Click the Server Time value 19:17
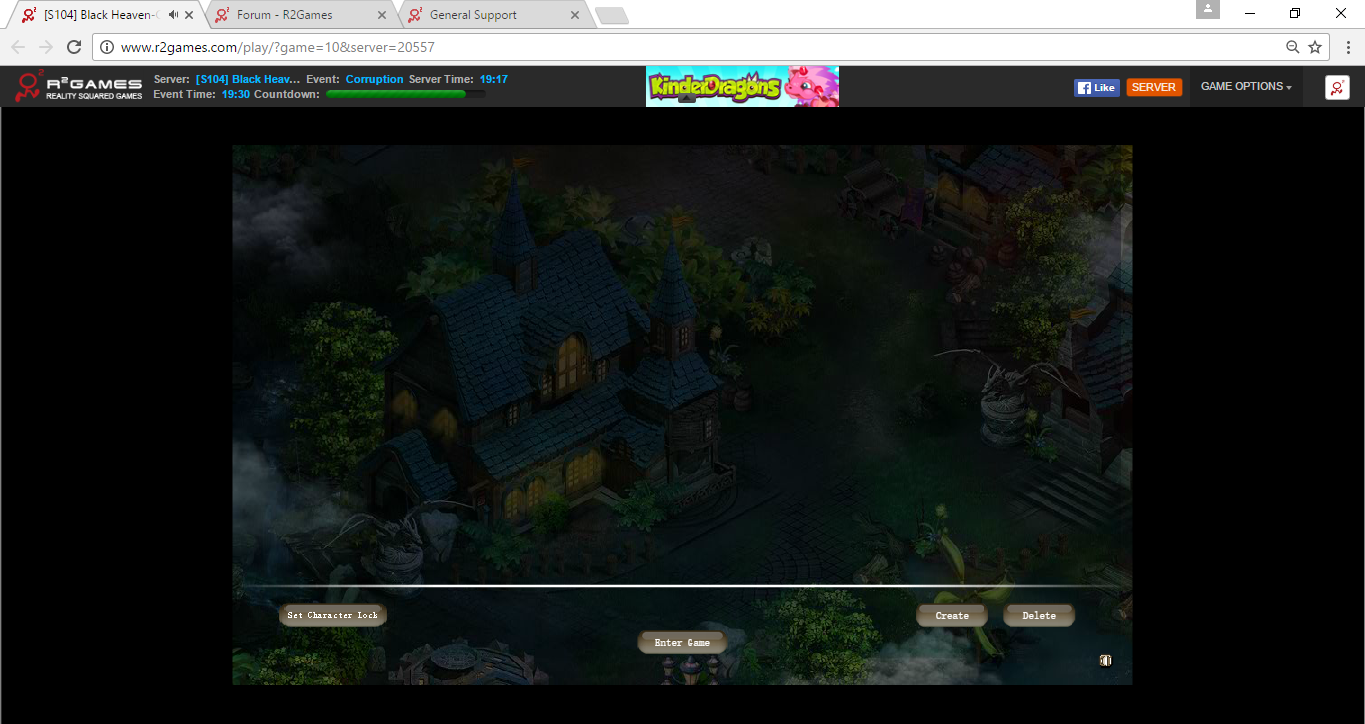Image resolution: width=1365 pixels, height=724 pixels. pyautogui.click(x=494, y=79)
